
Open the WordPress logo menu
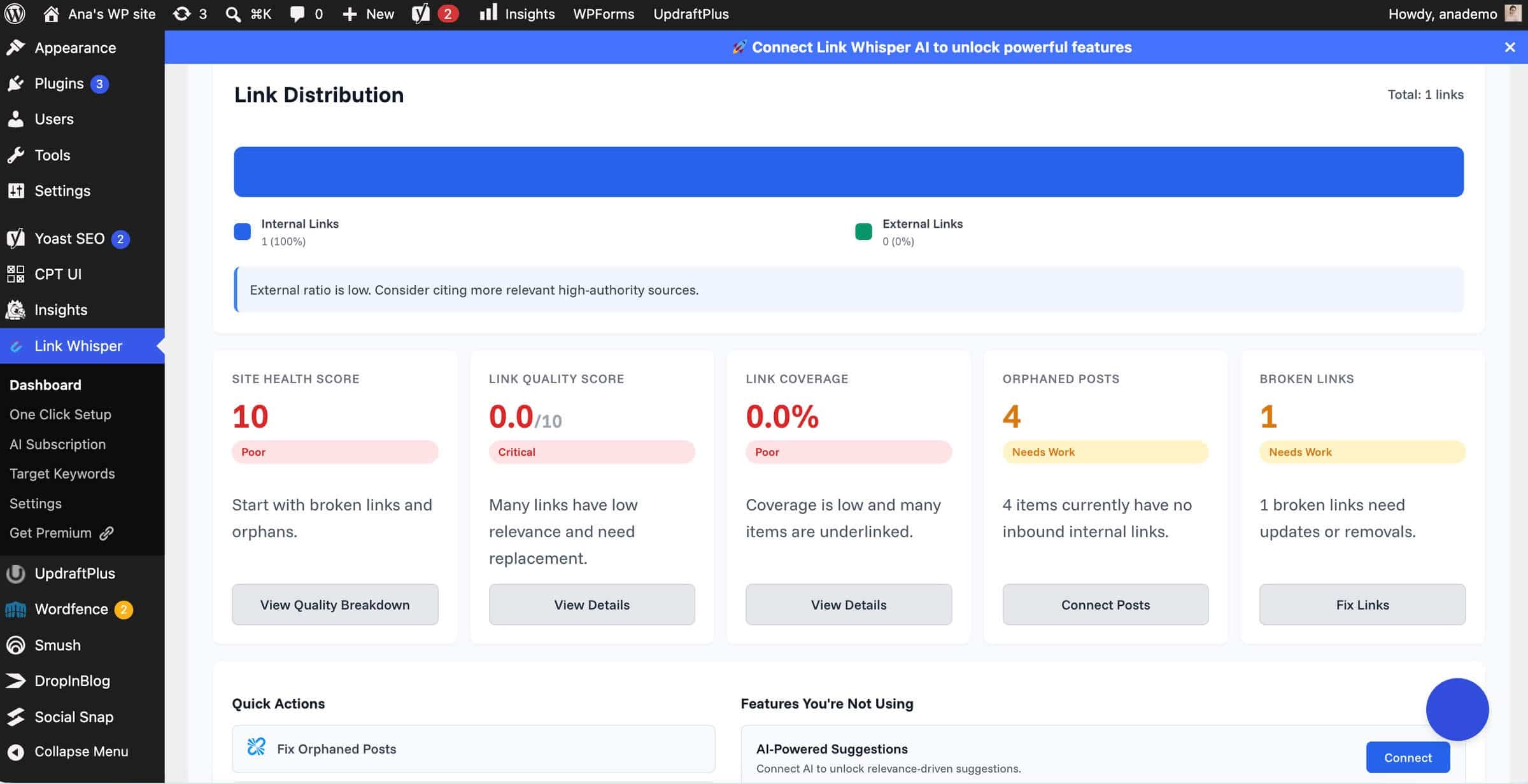pyautogui.click(x=15, y=13)
